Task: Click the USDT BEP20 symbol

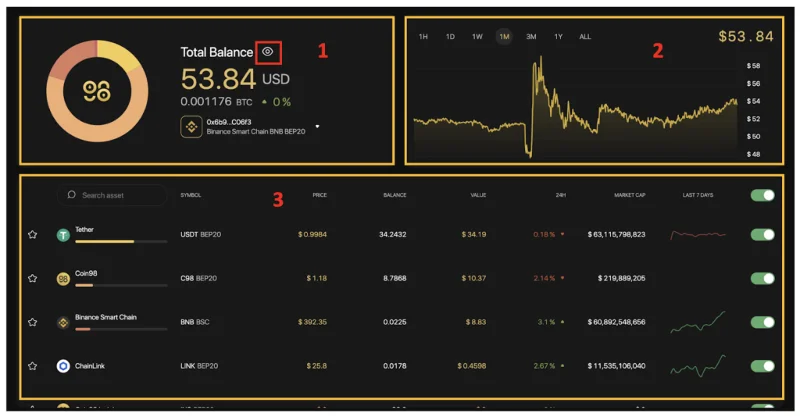Action: pyautogui.click(x=201, y=234)
